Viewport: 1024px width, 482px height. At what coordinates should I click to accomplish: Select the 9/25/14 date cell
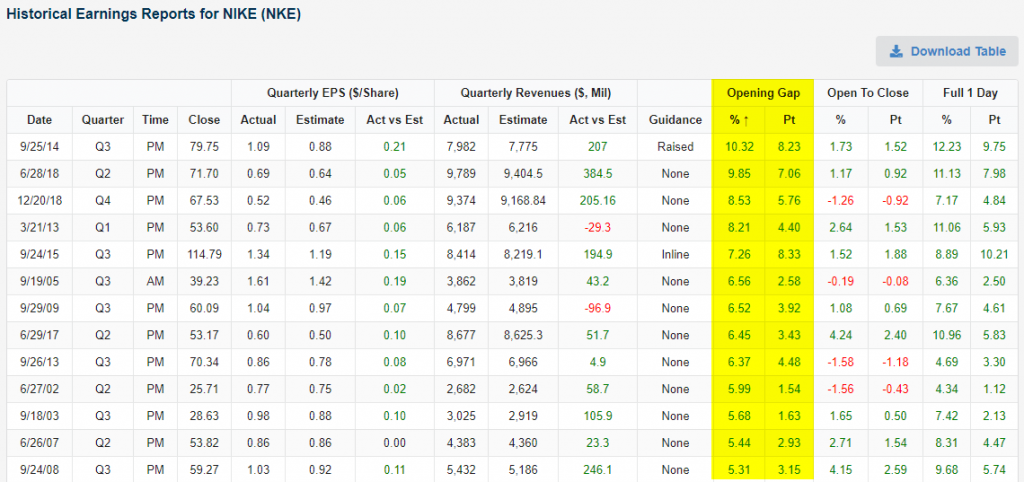[39, 146]
